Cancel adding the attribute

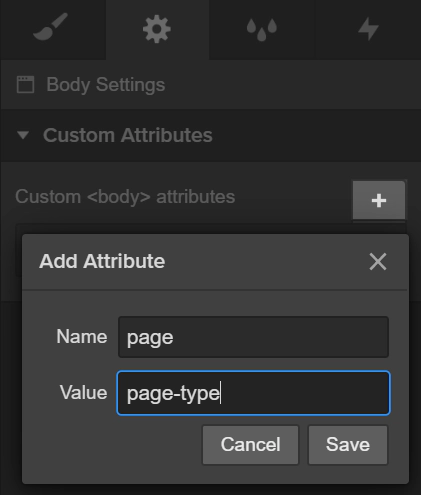[x=250, y=445]
